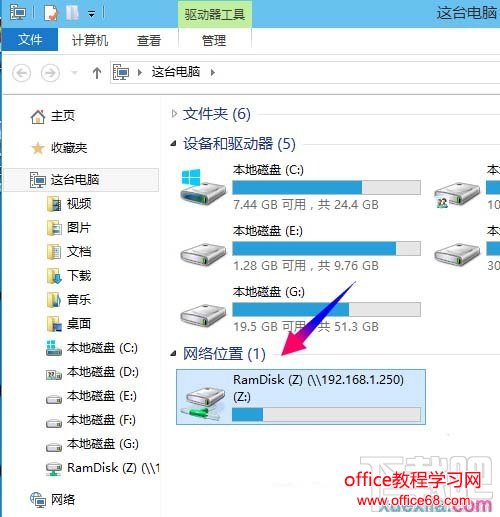Click the Back navigation arrow

[x=22, y=72]
